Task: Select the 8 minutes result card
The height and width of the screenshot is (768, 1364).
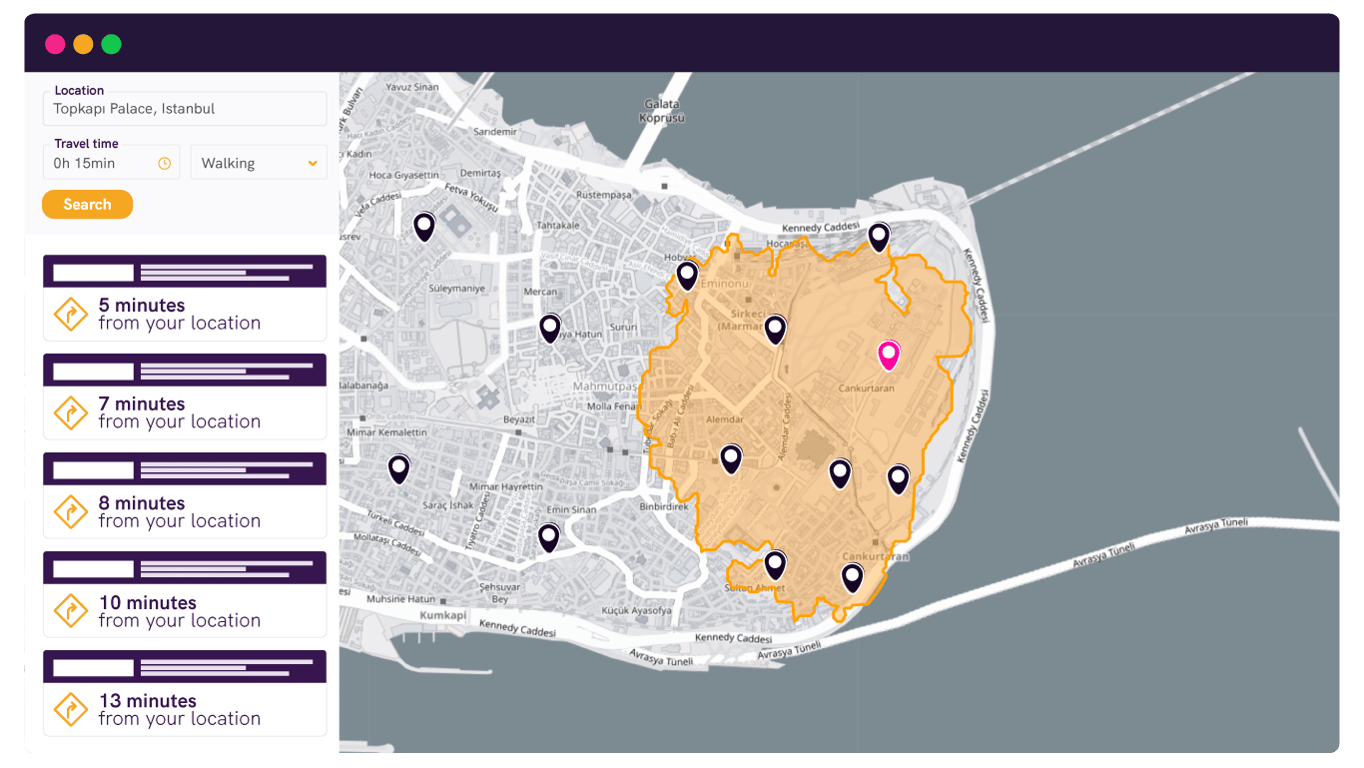Action: (x=185, y=496)
